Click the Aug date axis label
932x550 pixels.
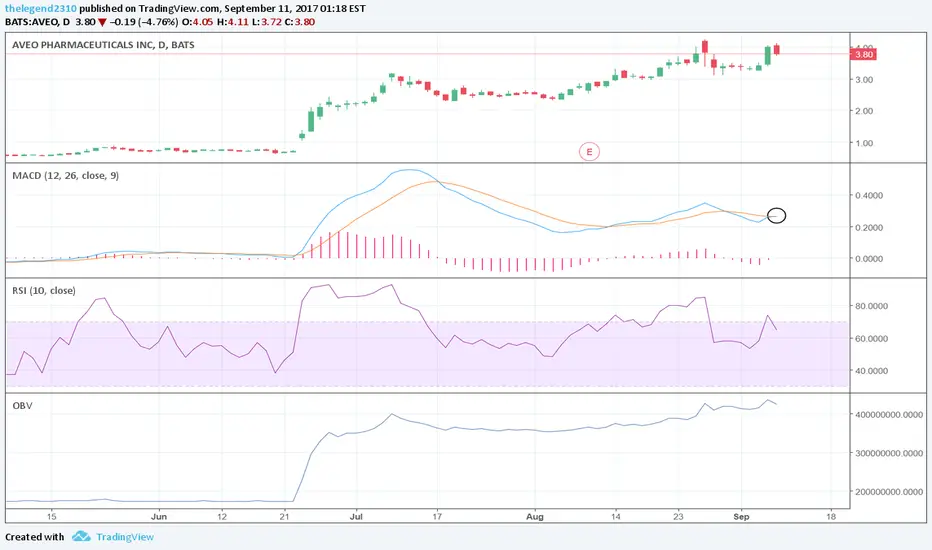(x=535, y=517)
